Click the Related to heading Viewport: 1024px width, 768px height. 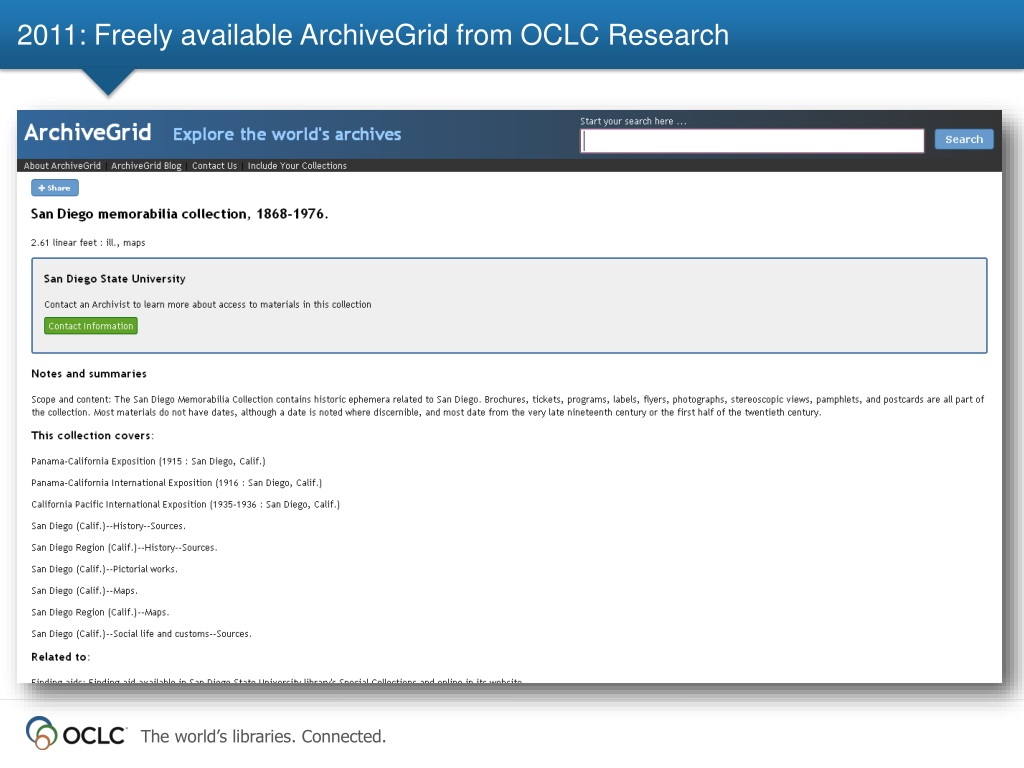61,657
